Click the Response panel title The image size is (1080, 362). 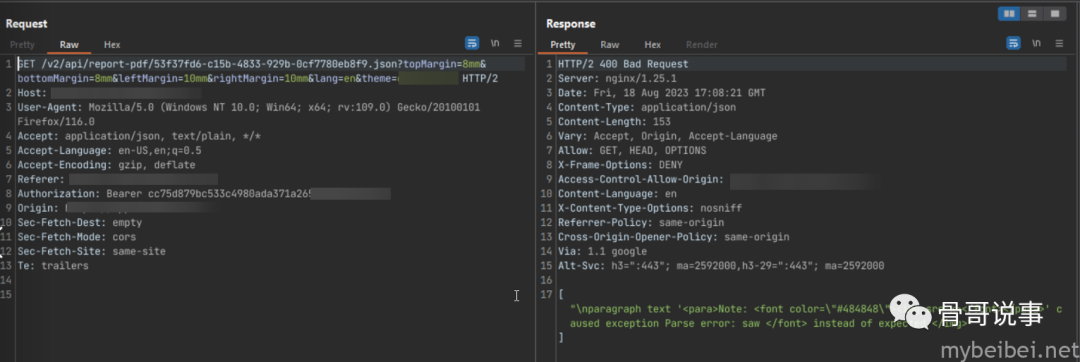point(570,24)
